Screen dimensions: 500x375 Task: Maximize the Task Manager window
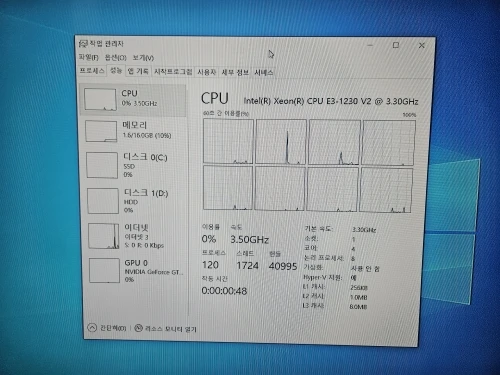[396, 45]
